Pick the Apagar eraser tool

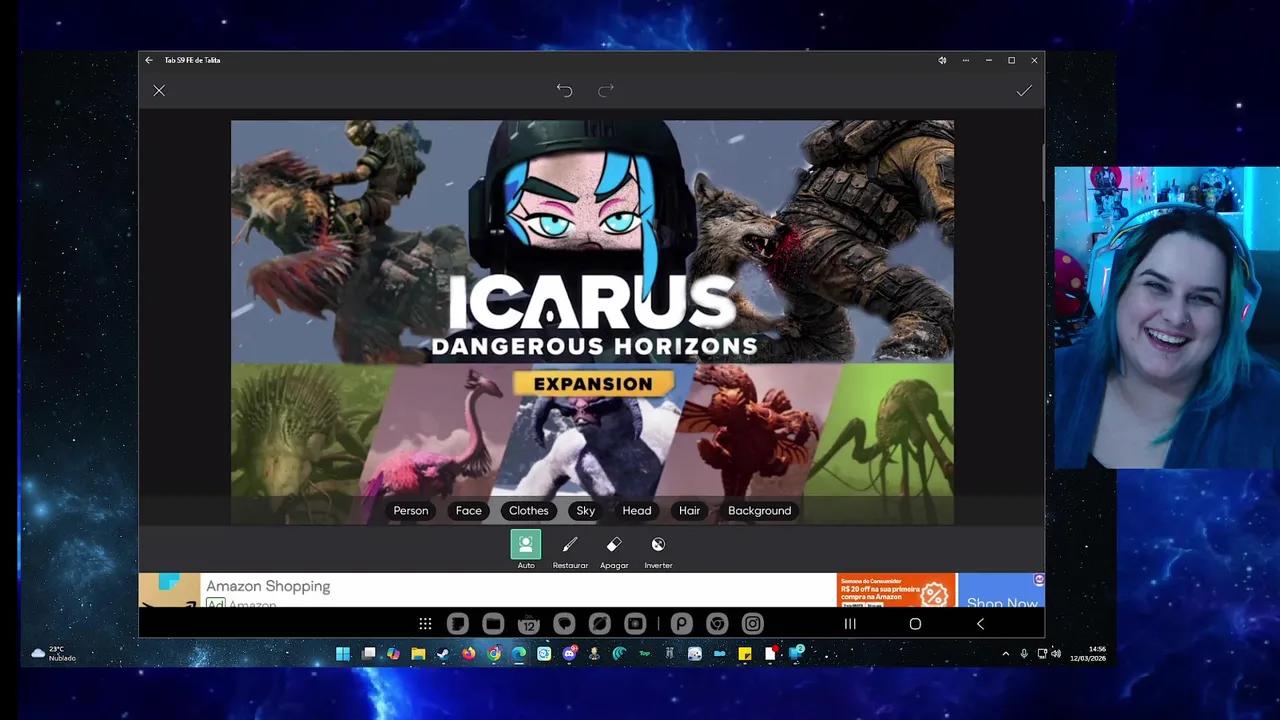[614, 550]
